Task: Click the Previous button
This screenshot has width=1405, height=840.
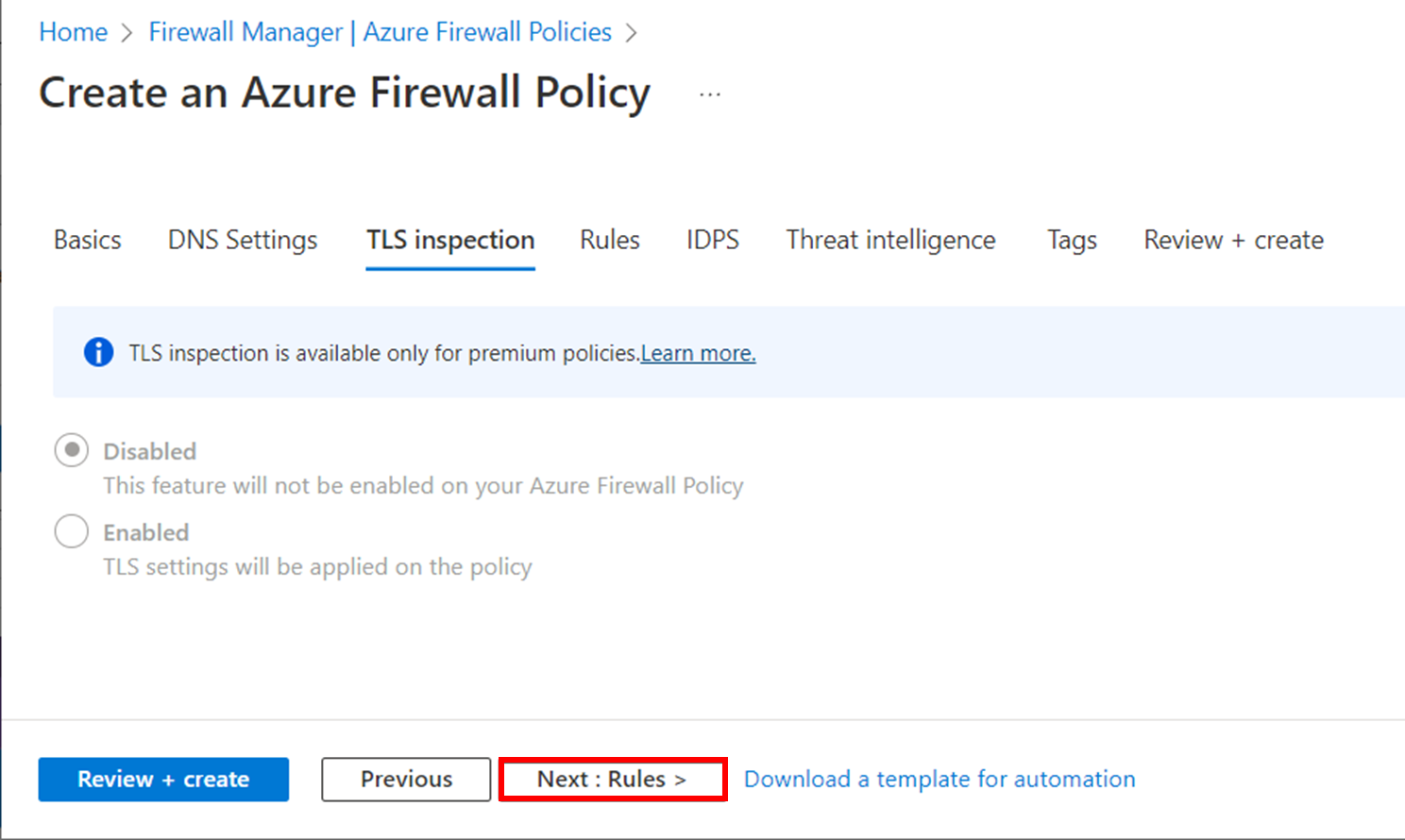Action: pos(406,779)
